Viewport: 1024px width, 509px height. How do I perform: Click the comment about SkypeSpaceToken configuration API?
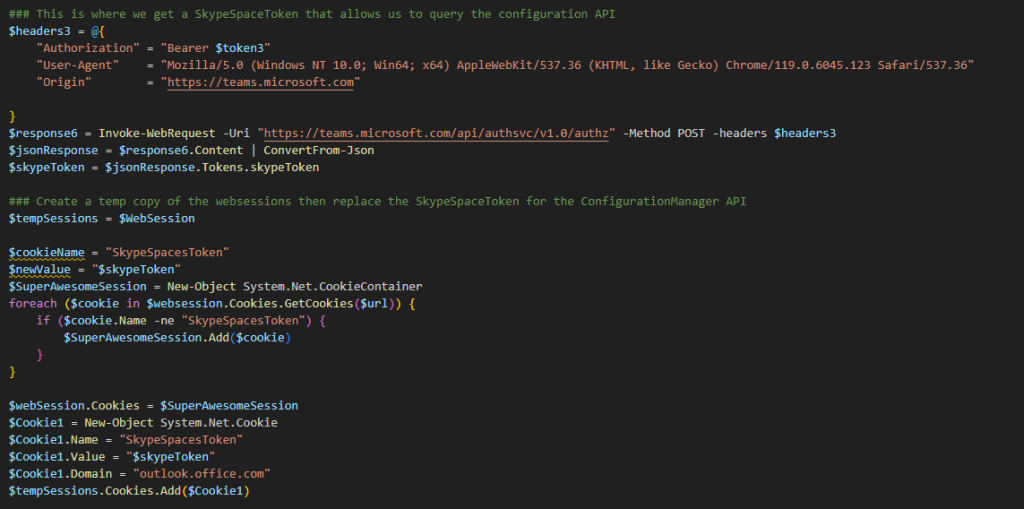coord(312,14)
